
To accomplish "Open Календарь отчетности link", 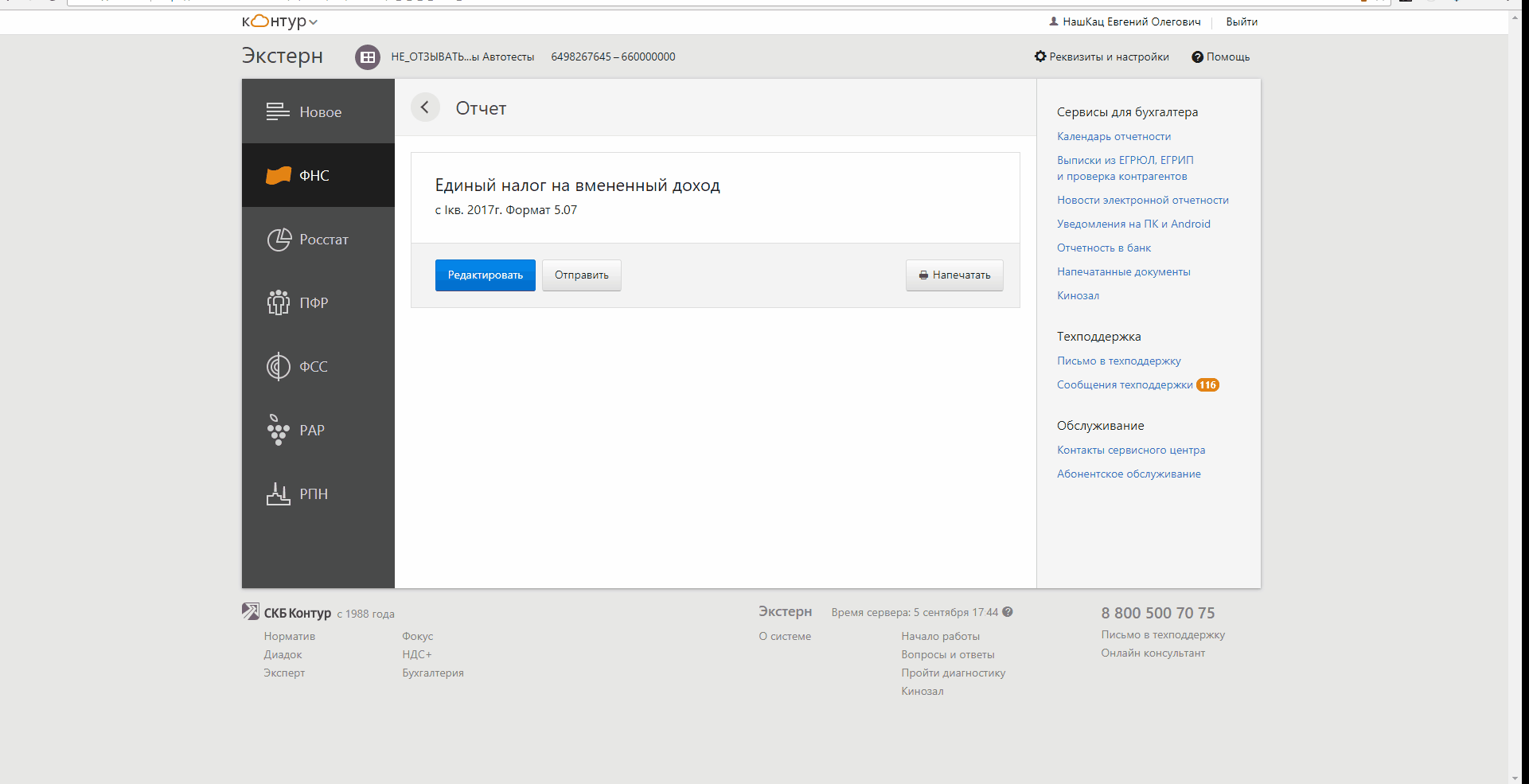I will point(1114,136).
